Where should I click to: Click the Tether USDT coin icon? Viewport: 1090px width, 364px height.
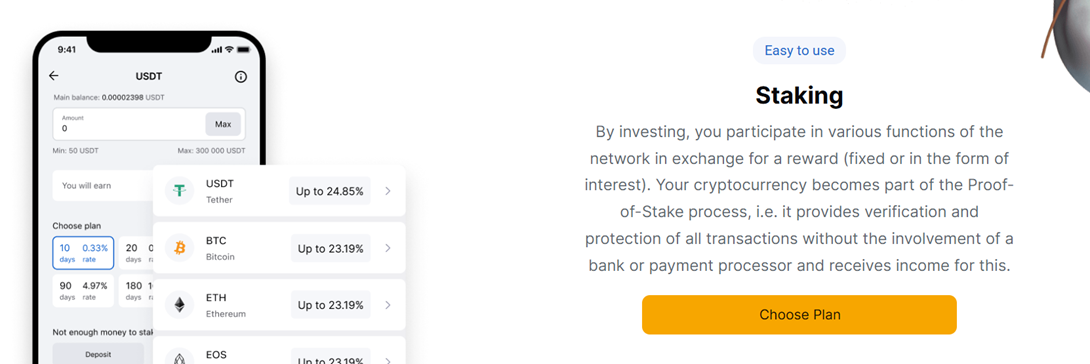(179, 191)
